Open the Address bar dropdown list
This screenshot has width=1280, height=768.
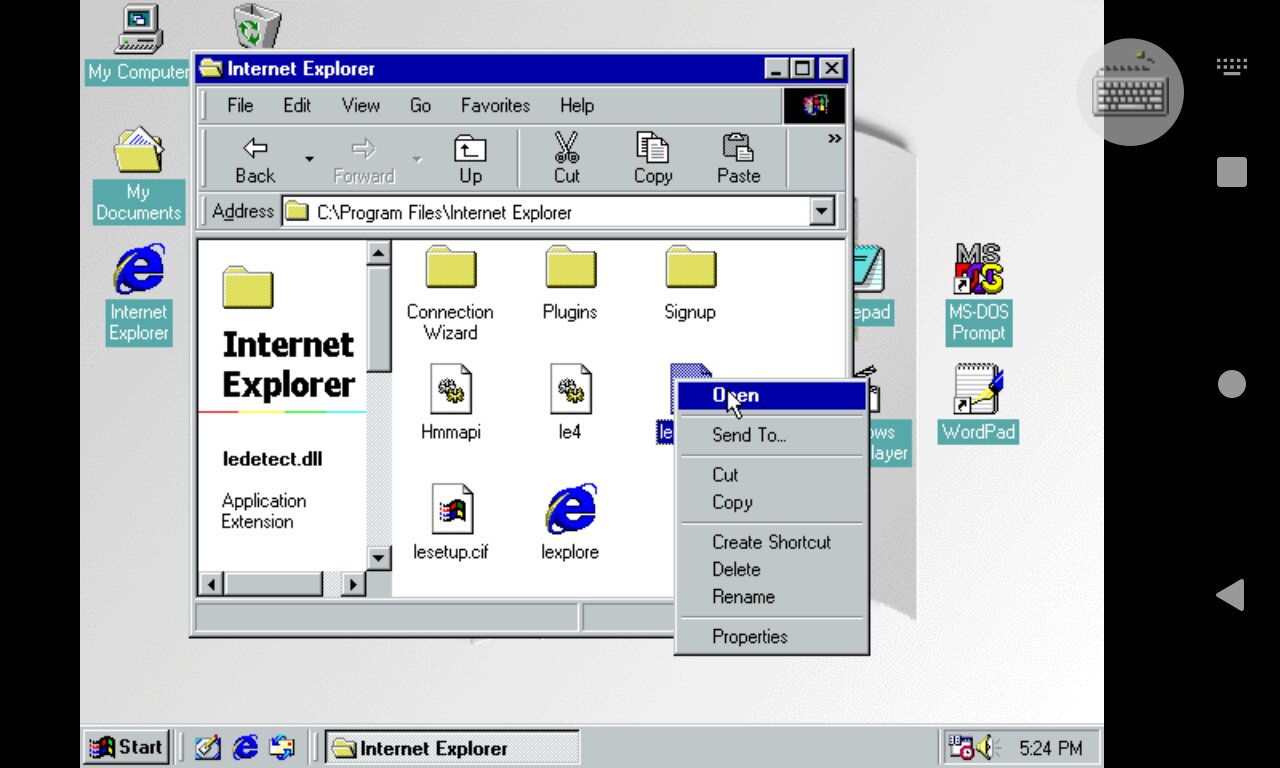tap(822, 212)
